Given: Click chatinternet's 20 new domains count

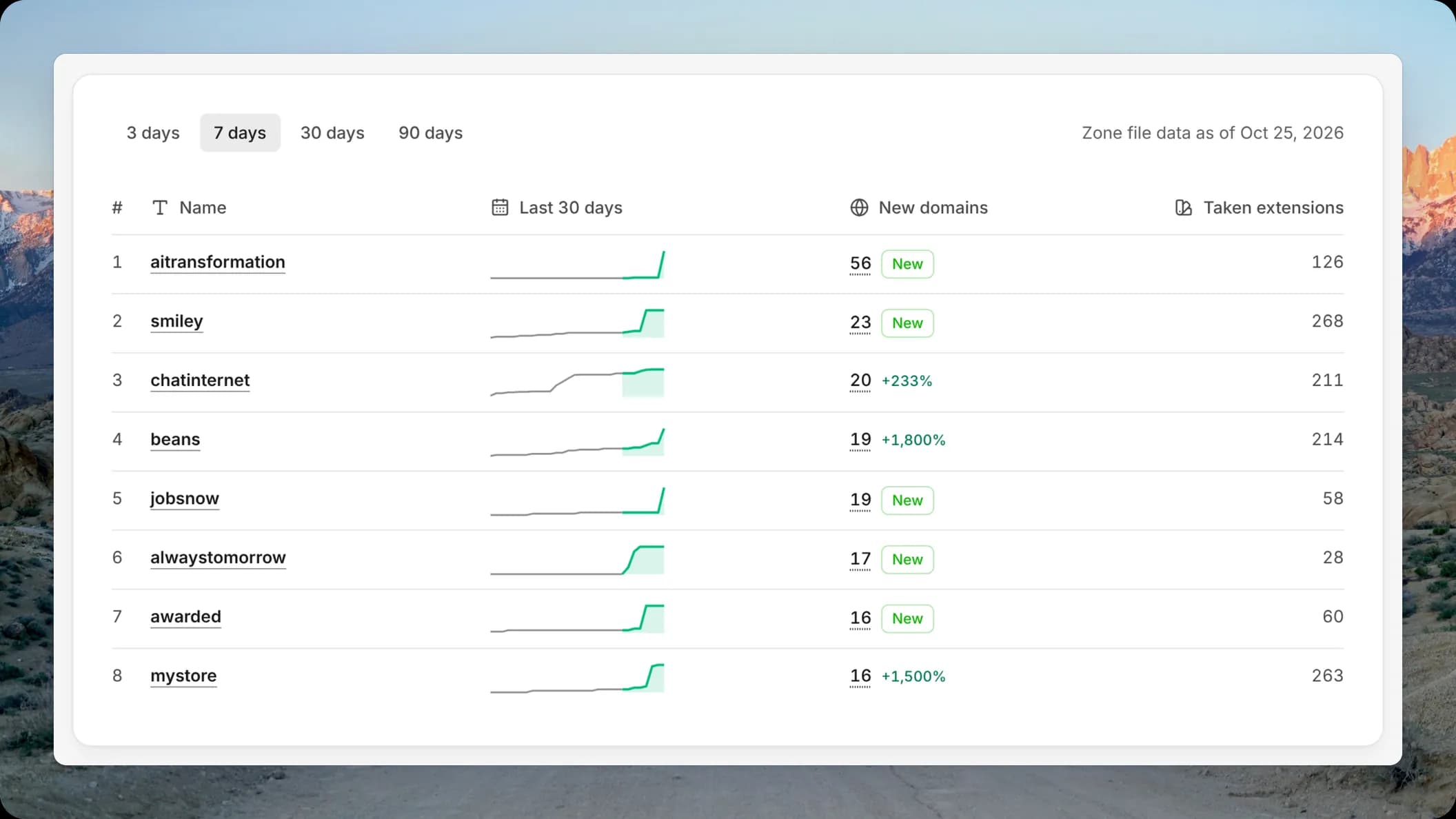Looking at the screenshot, I should (860, 381).
